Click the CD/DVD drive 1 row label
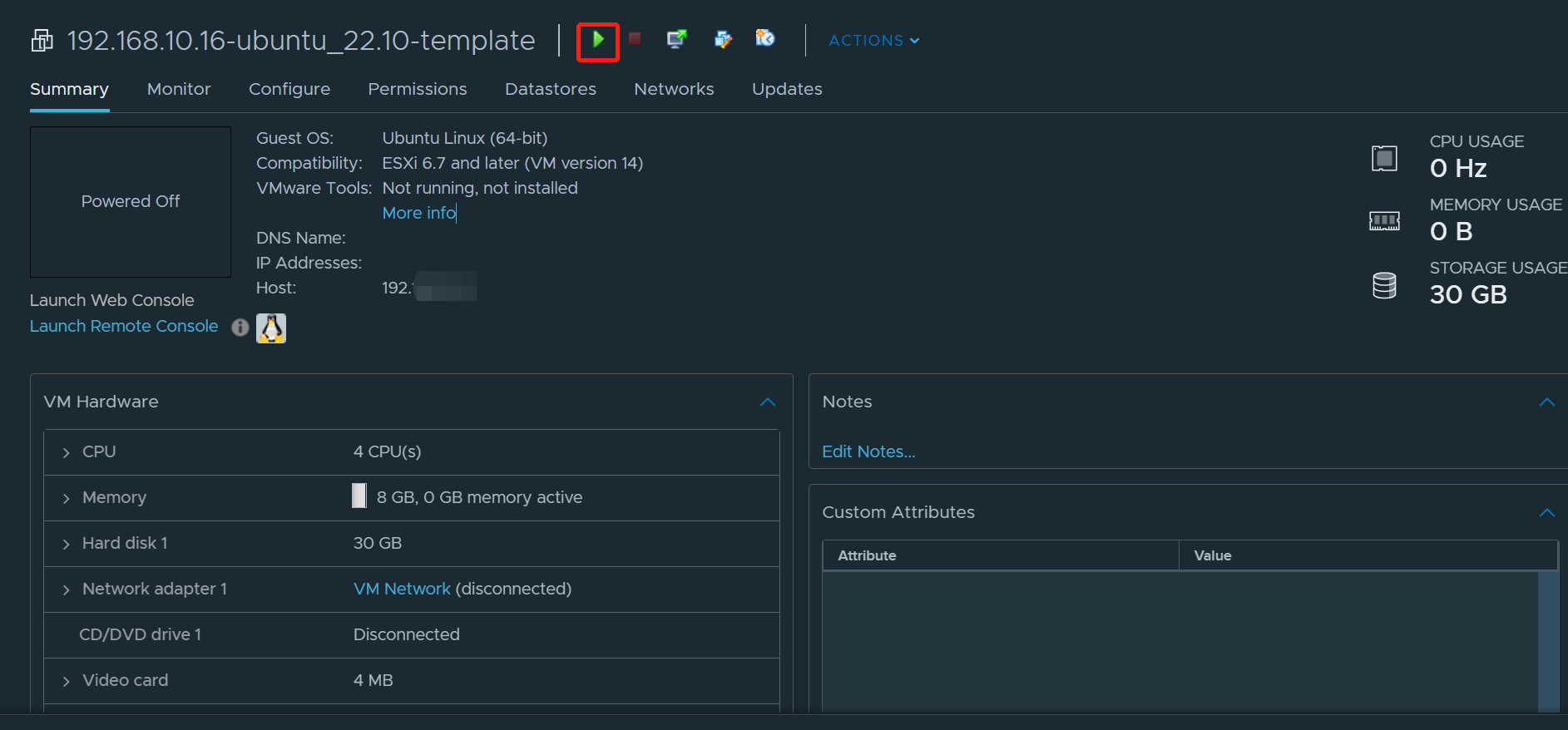Viewport: 1568px width, 730px height. 140,634
